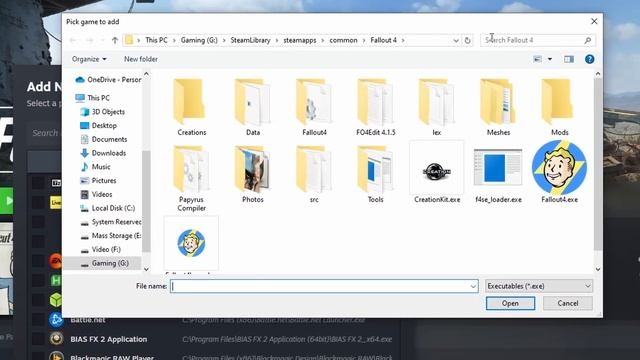Click navigation pane scroll up arrow
The width and height of the screenshot is (640, 360).
tap(146, 74)
